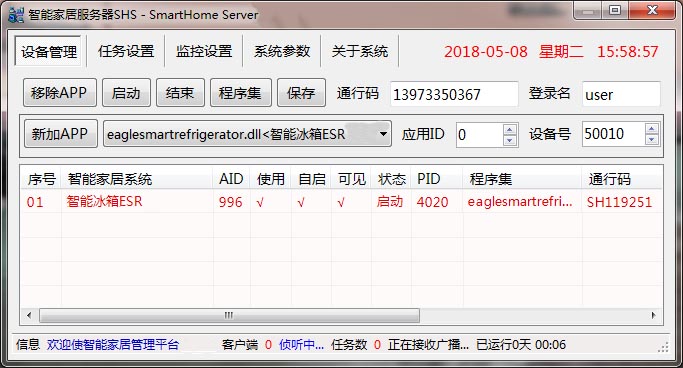Focus the 应用ID number field
The image size is (683, 368).
479,135
